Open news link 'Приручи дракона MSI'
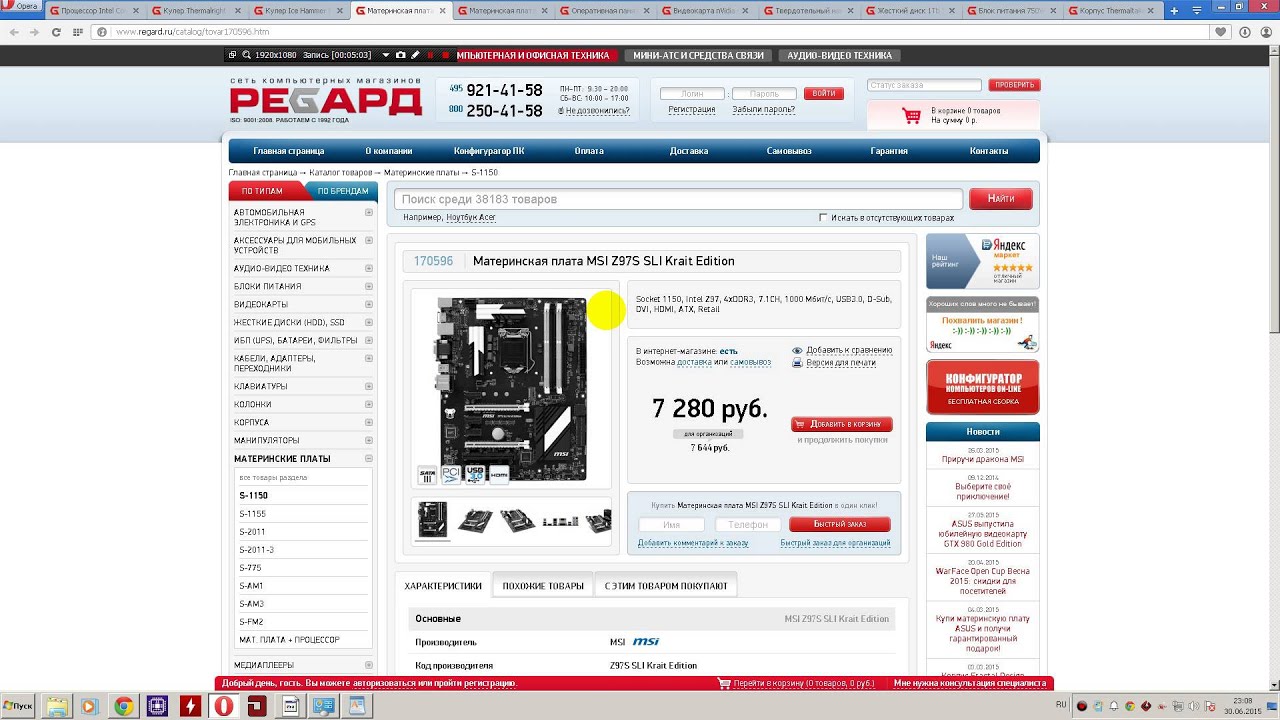Image resolution: width=1280 pixels, height=720 pixels. 983,460
